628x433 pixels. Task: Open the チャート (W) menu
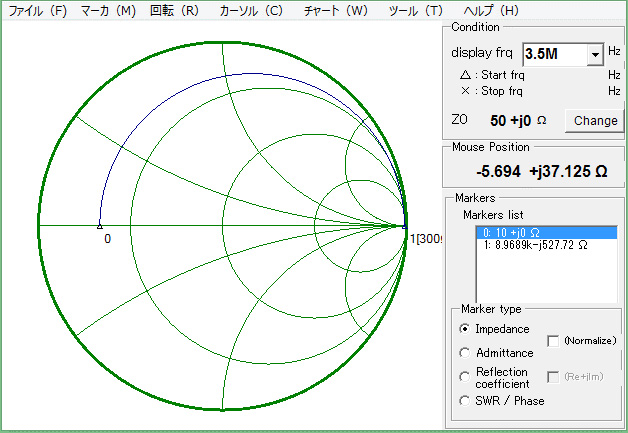(336, 11)
